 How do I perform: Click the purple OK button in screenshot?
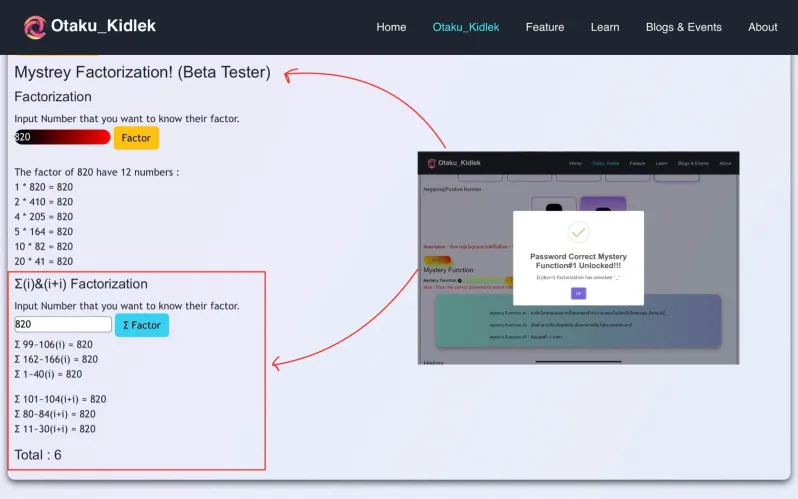578,293
